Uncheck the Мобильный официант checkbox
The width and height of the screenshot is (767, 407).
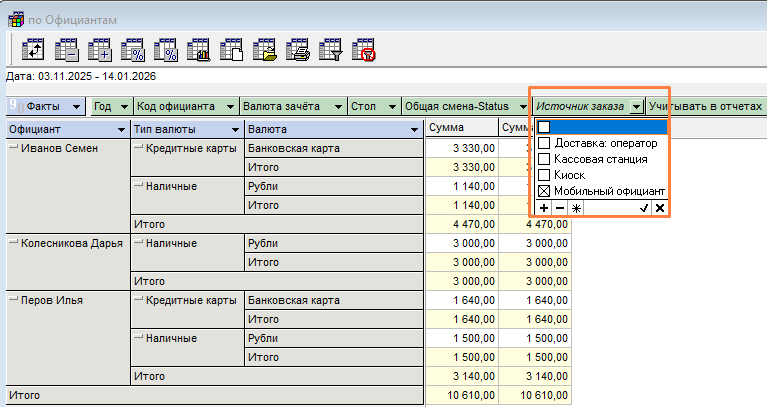(544, 191)
